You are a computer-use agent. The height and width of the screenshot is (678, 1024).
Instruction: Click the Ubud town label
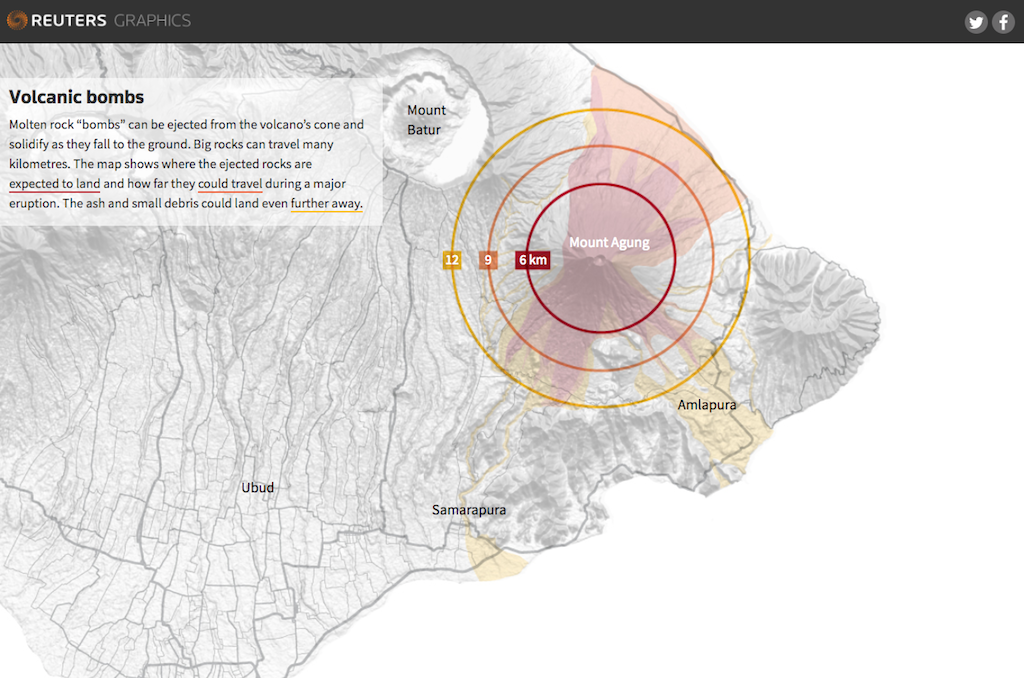tap(257, 487)
